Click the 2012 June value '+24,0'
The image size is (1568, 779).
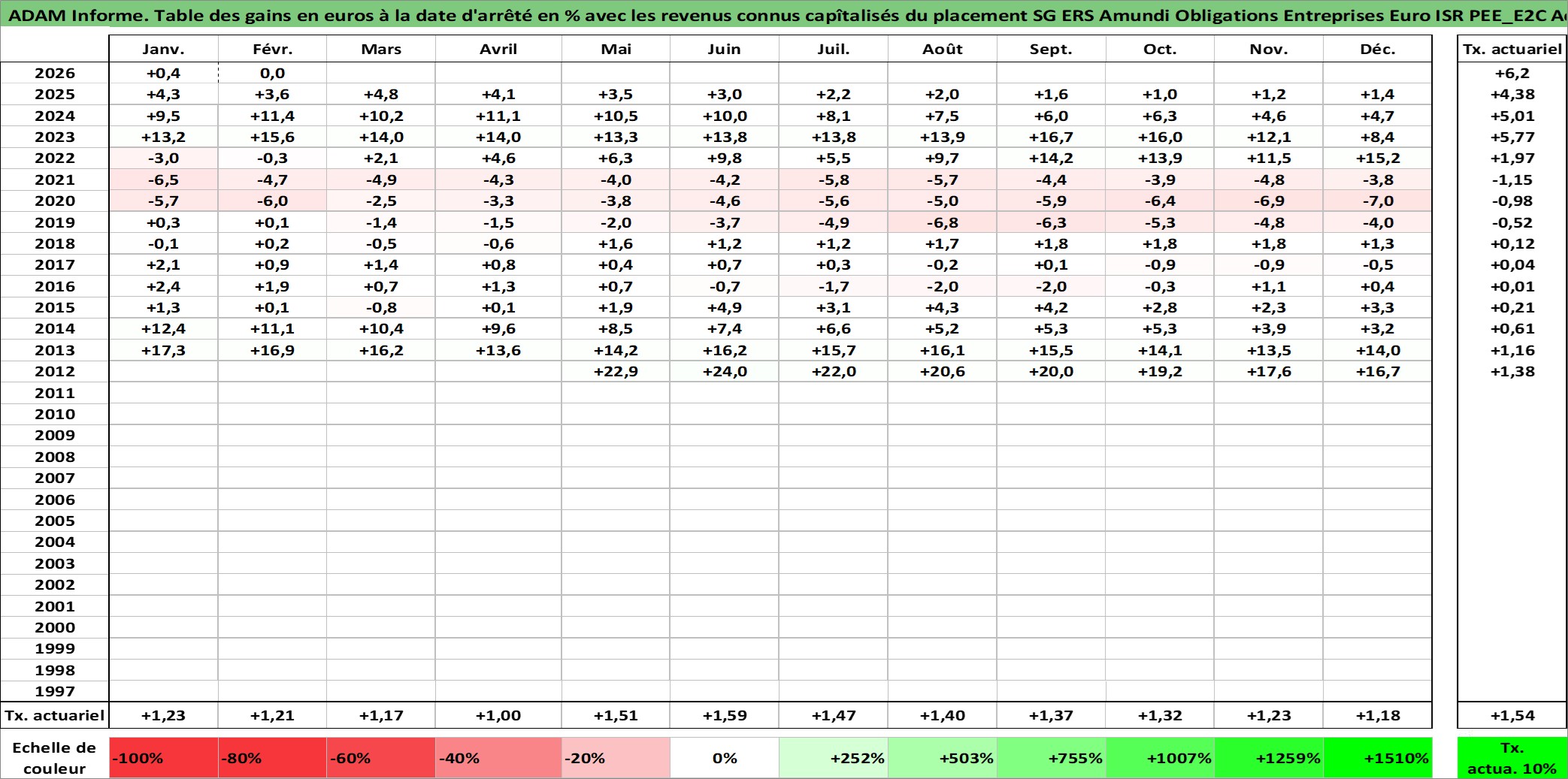point(725,371)
